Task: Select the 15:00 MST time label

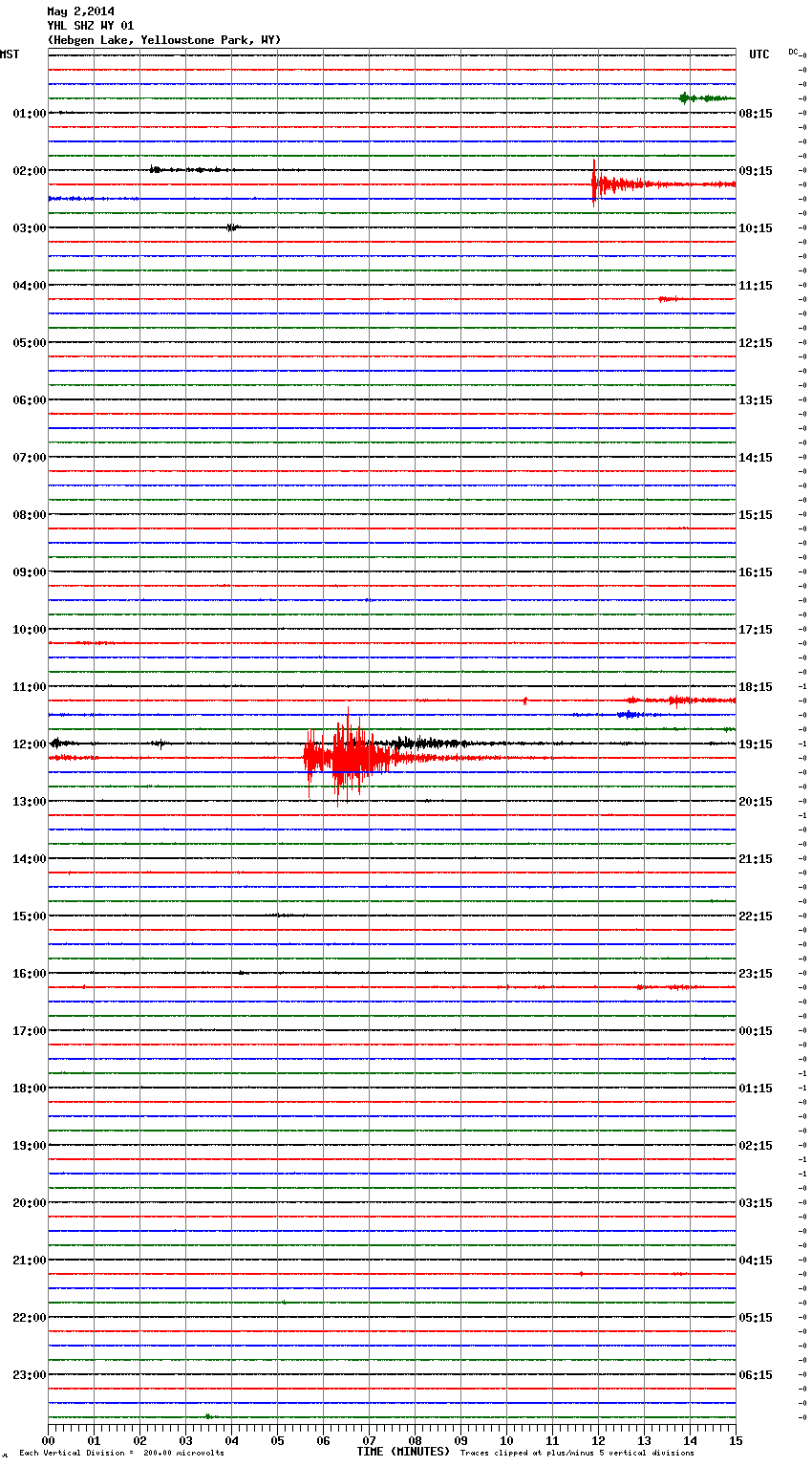Action: click(30, 916)
